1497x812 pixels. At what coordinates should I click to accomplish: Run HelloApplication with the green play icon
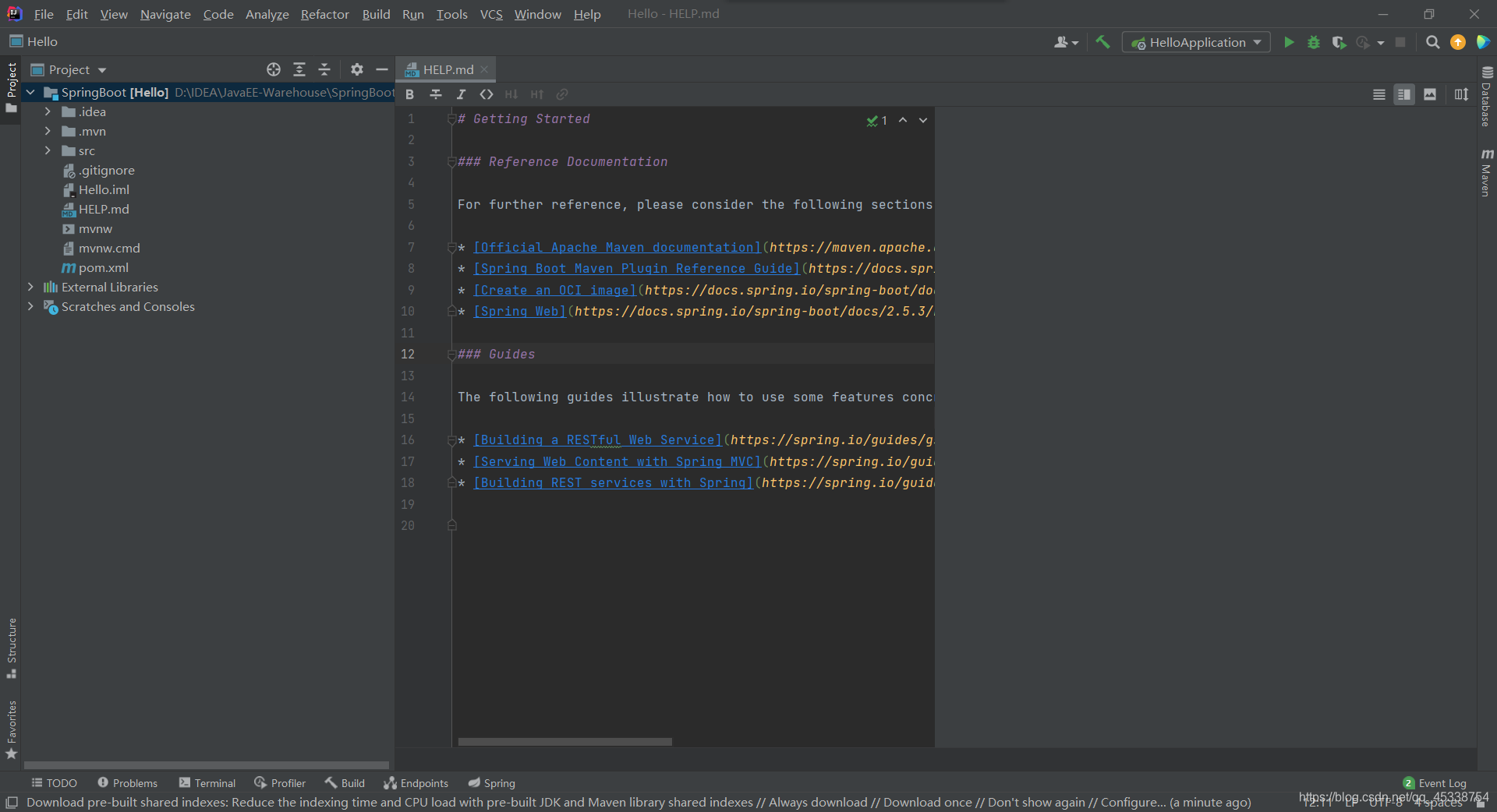coord(1289,42)
